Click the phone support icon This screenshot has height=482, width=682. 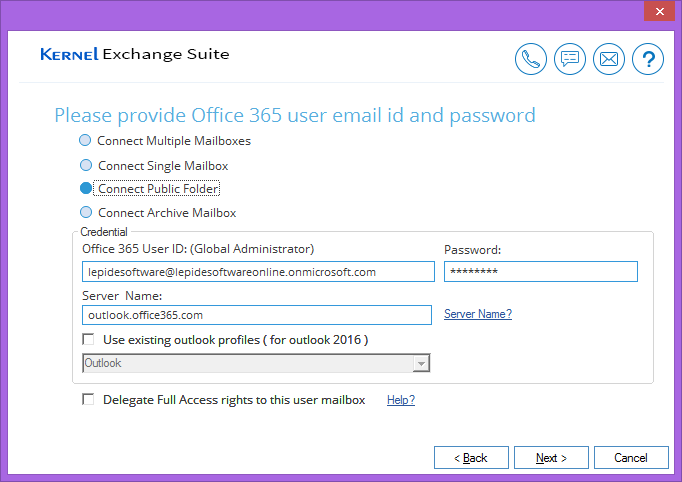[x=531, y=59]
